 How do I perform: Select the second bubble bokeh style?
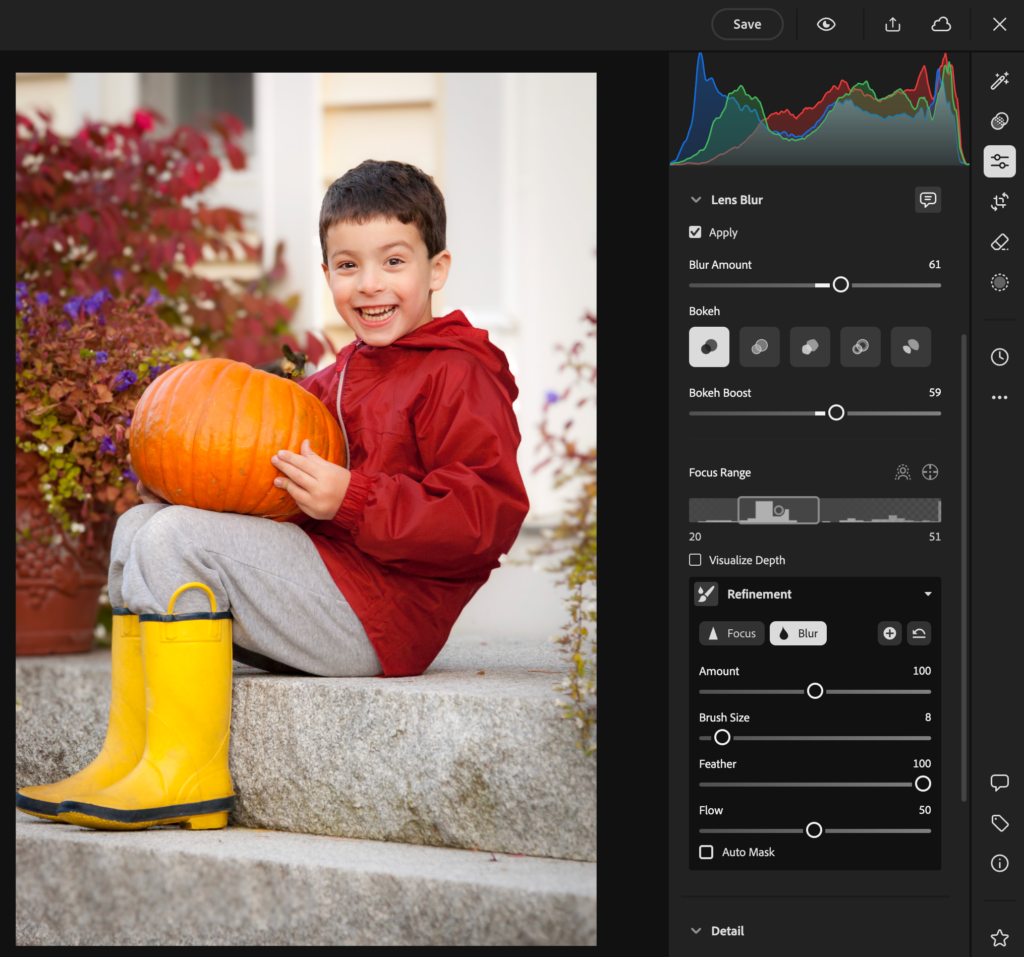[760, 347]
